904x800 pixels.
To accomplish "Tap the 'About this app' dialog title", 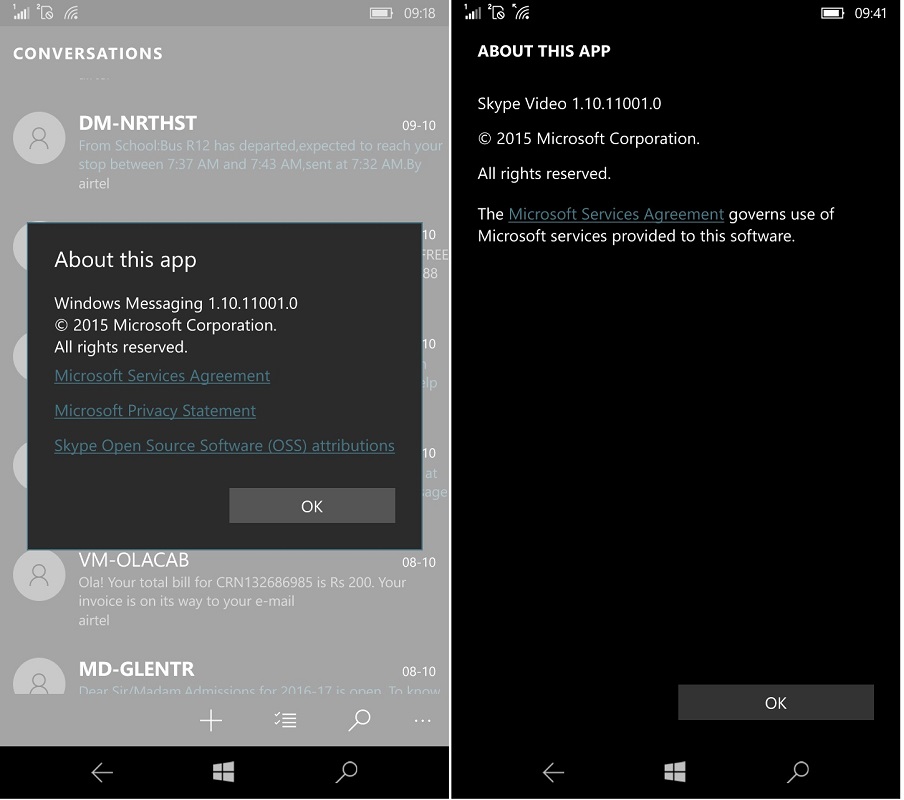I will tap(125, 260).
